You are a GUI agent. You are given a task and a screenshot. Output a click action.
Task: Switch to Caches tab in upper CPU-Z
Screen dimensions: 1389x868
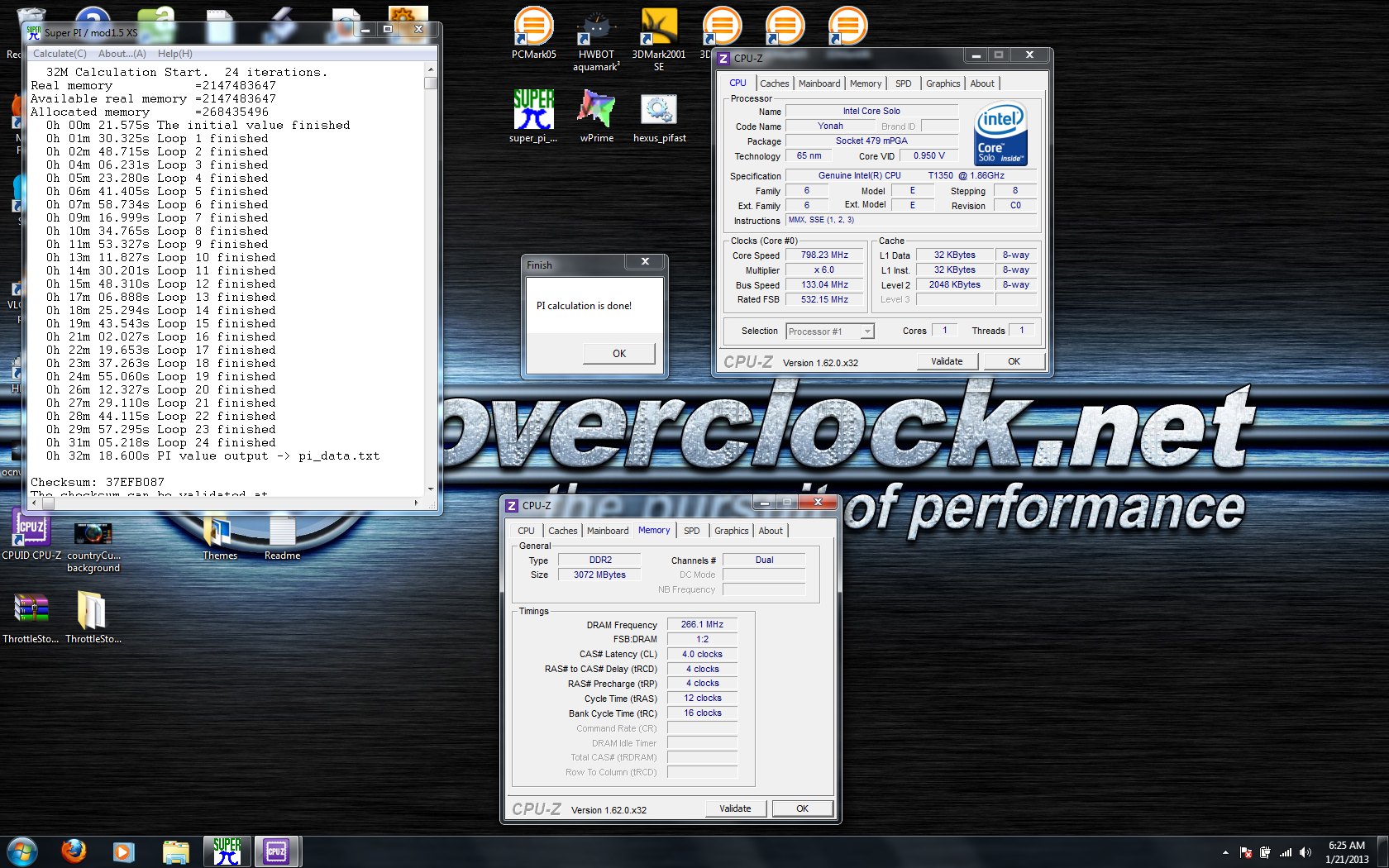(775, 83)
